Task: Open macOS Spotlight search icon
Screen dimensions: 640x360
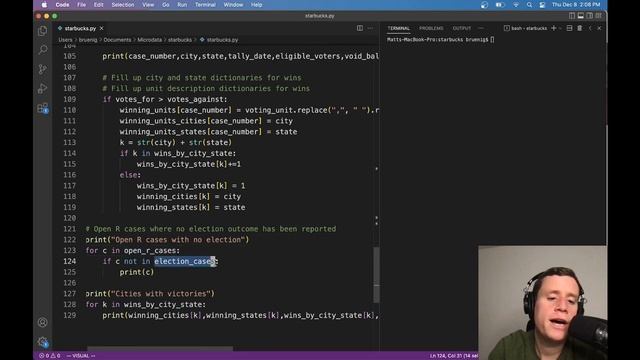Action: pyautogui.click(x=529, y=5)
